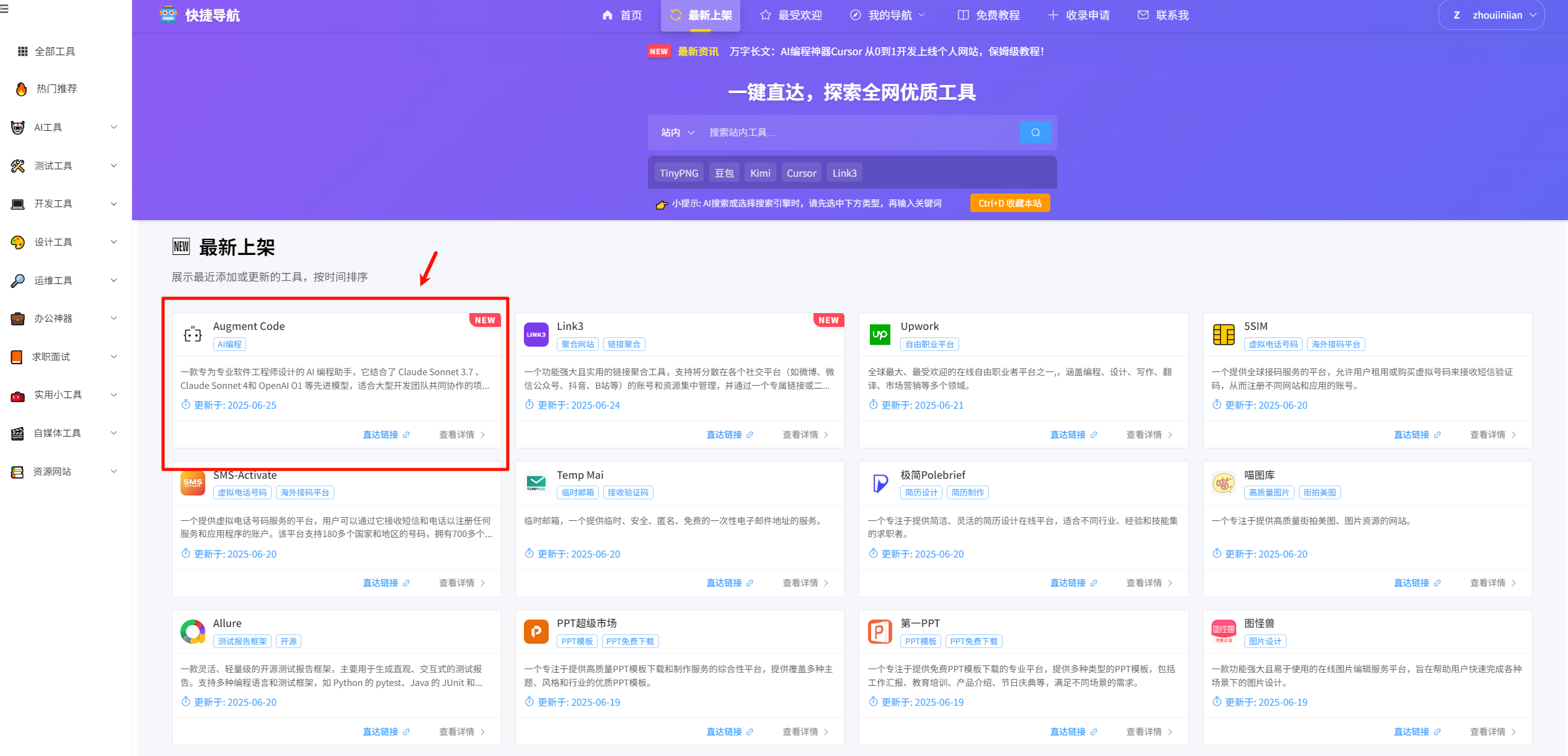Click the blue search magnifier button
1568x756 pixels.
tap(1035, 132)
